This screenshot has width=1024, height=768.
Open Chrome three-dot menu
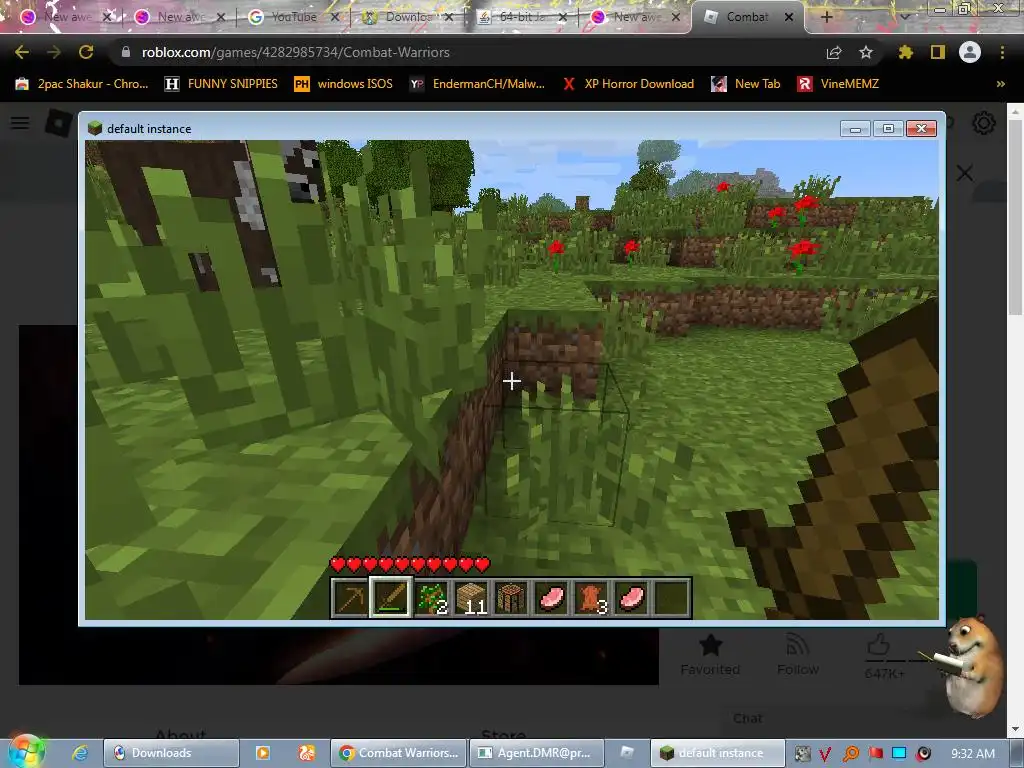point(1002,52)
